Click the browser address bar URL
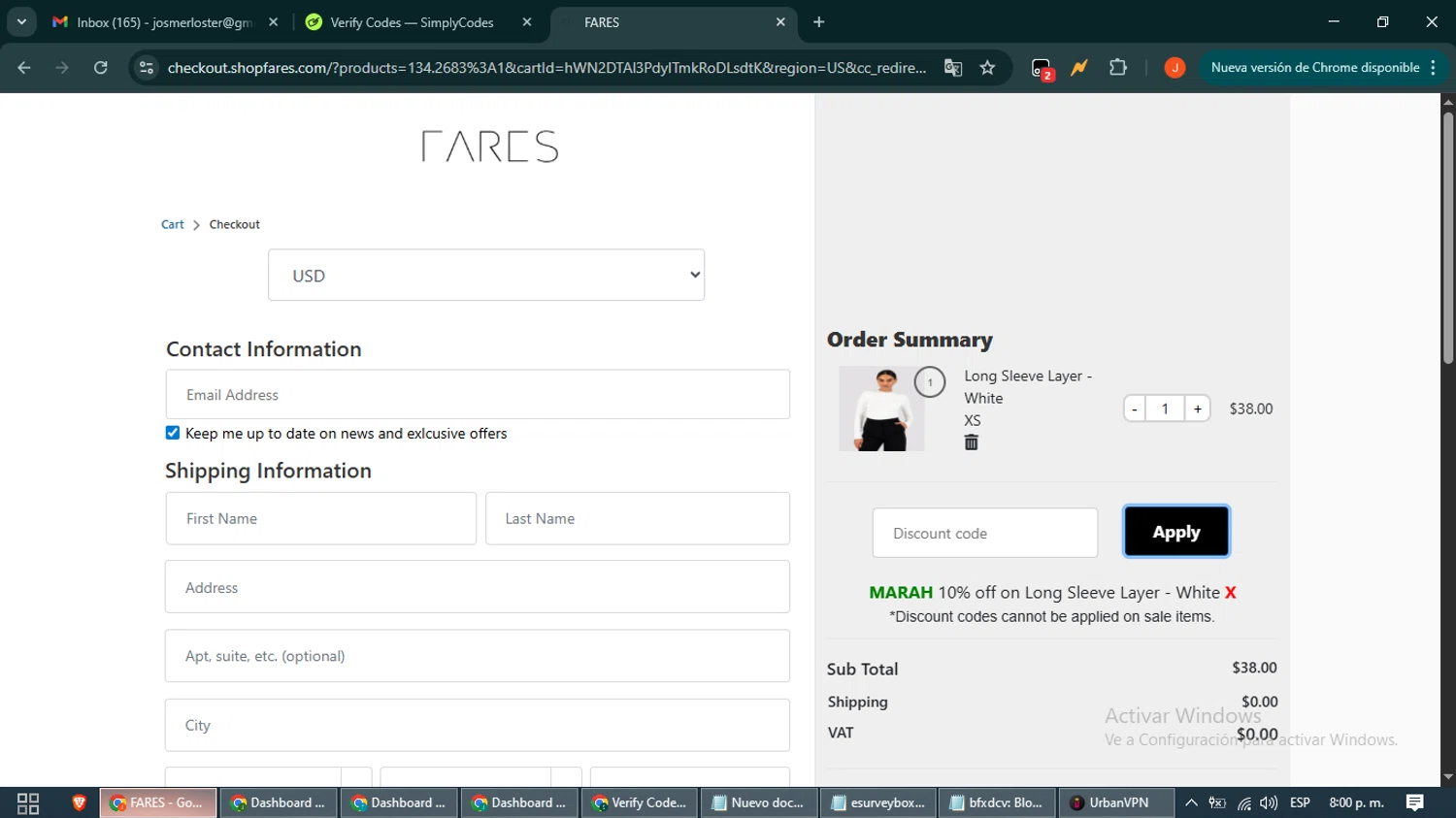The image size is (1456, 818). coord(546,68)
